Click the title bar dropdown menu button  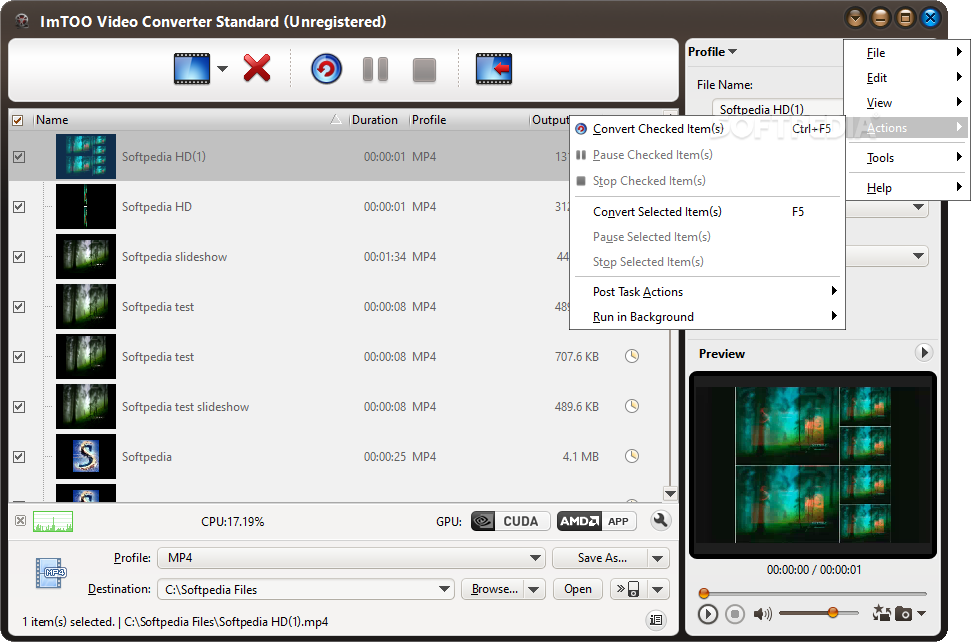coord(855,18)
